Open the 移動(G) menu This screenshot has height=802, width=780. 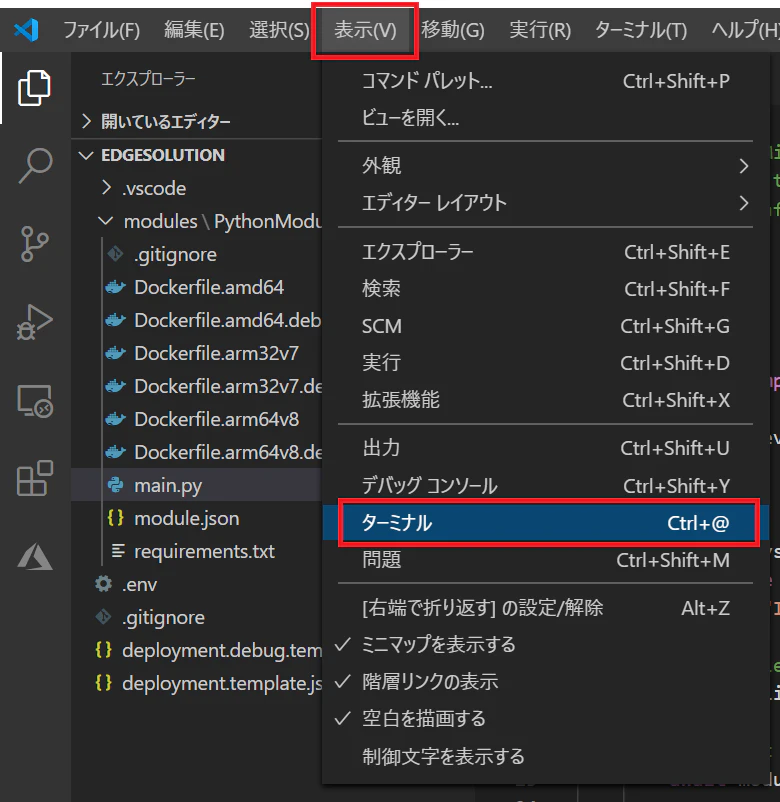click(453, 30)
